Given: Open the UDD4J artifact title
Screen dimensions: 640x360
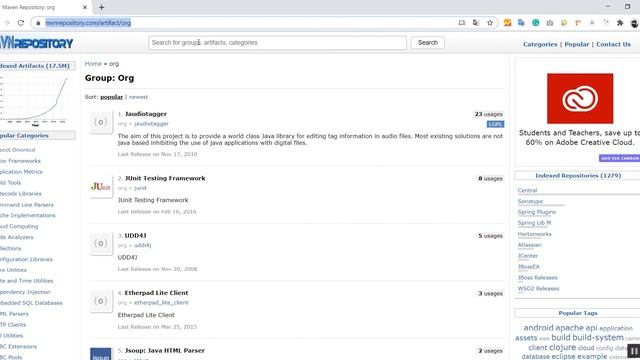Looking at the screenshot, I should point(136,236).
